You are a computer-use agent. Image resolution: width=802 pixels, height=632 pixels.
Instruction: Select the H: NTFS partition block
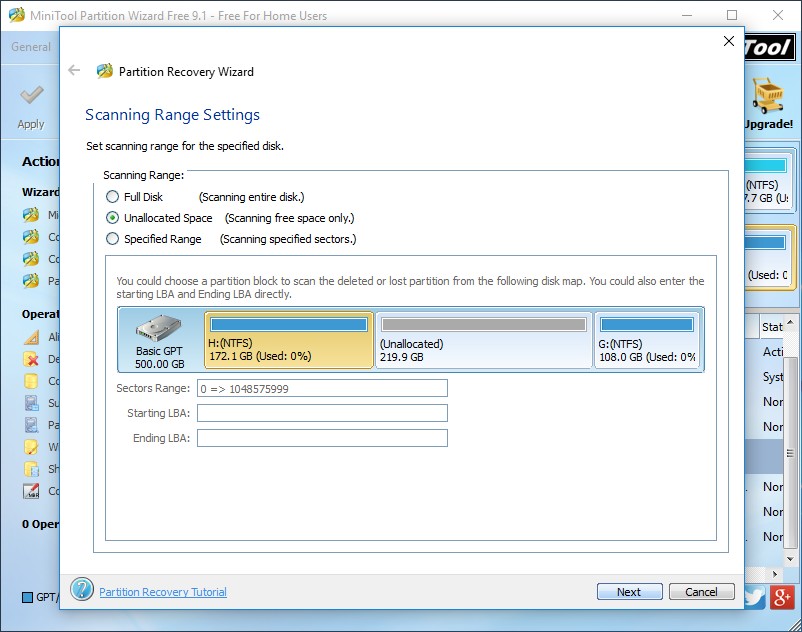point(289,341)
